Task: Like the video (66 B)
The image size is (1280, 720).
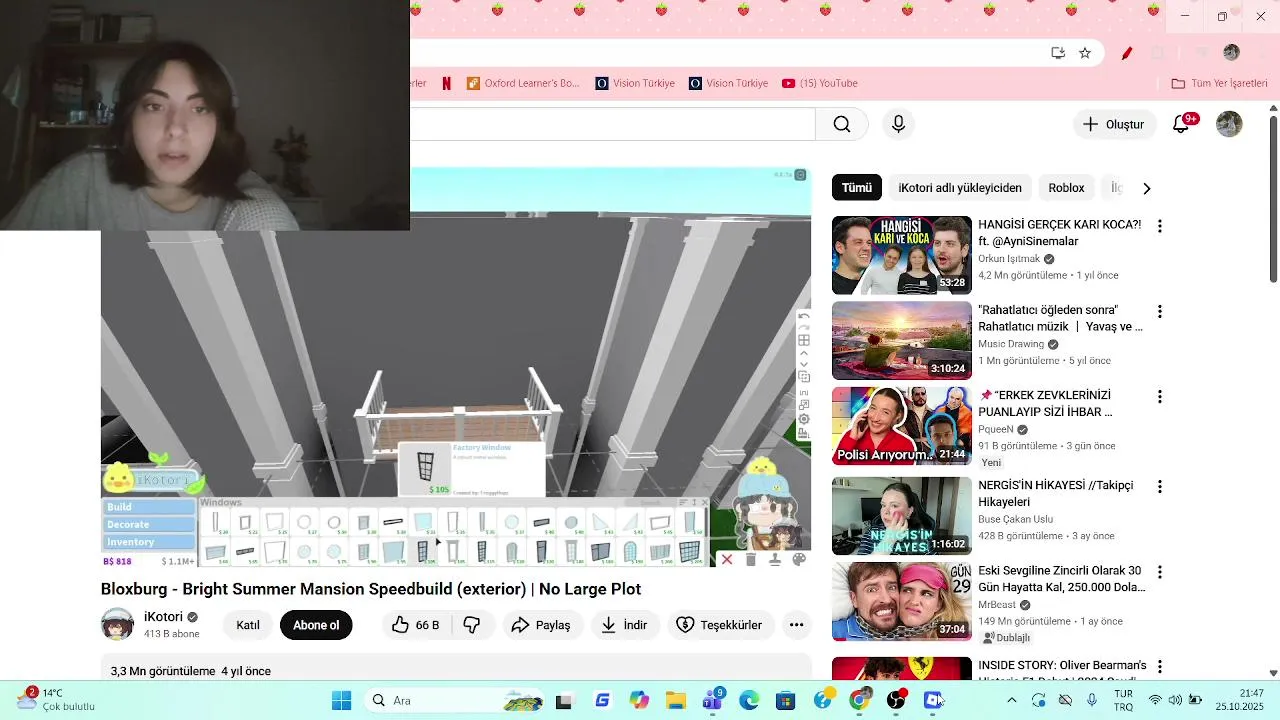Action: (x=416, y=625)
